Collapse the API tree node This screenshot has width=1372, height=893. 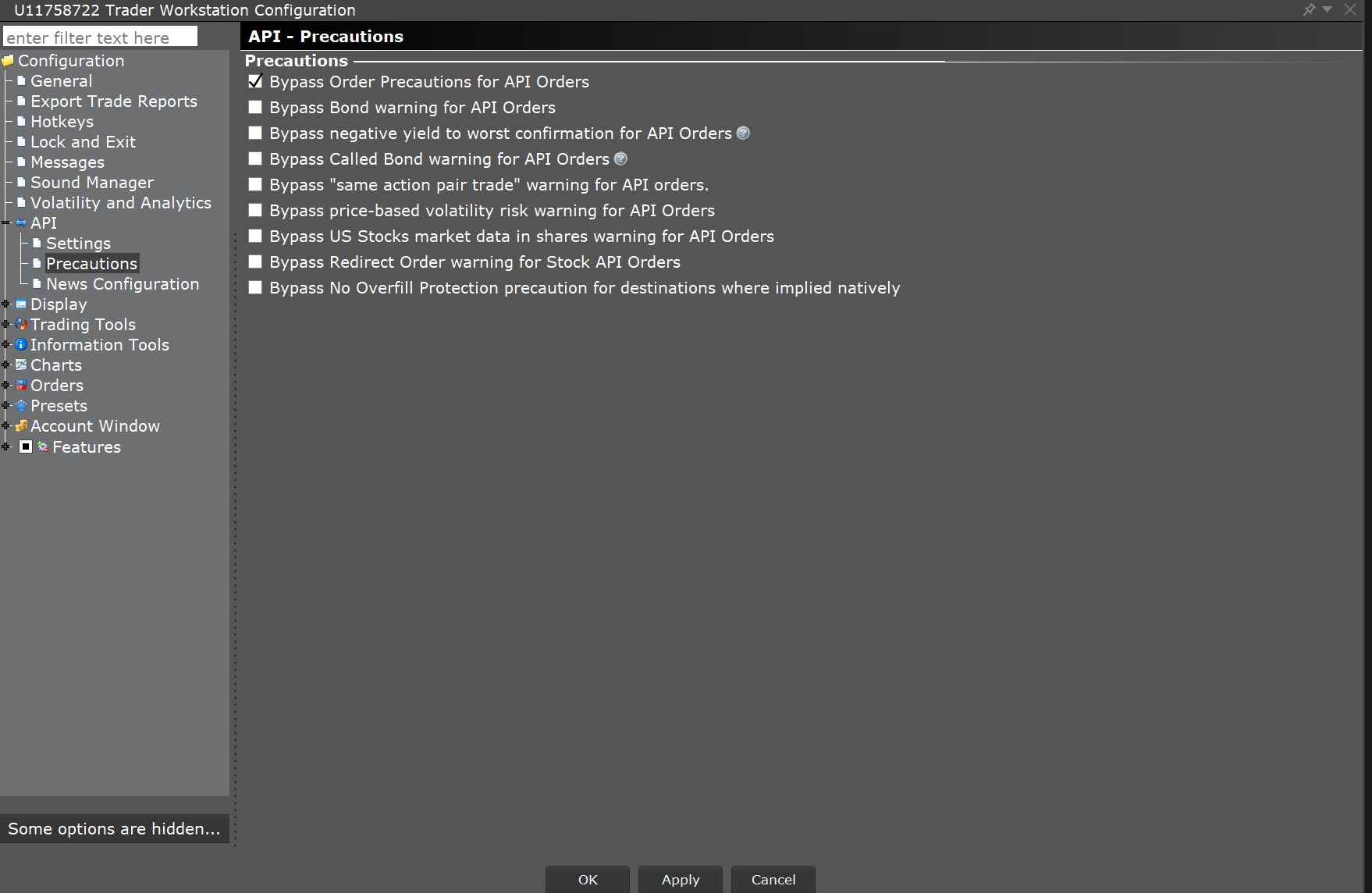(6, 223)
